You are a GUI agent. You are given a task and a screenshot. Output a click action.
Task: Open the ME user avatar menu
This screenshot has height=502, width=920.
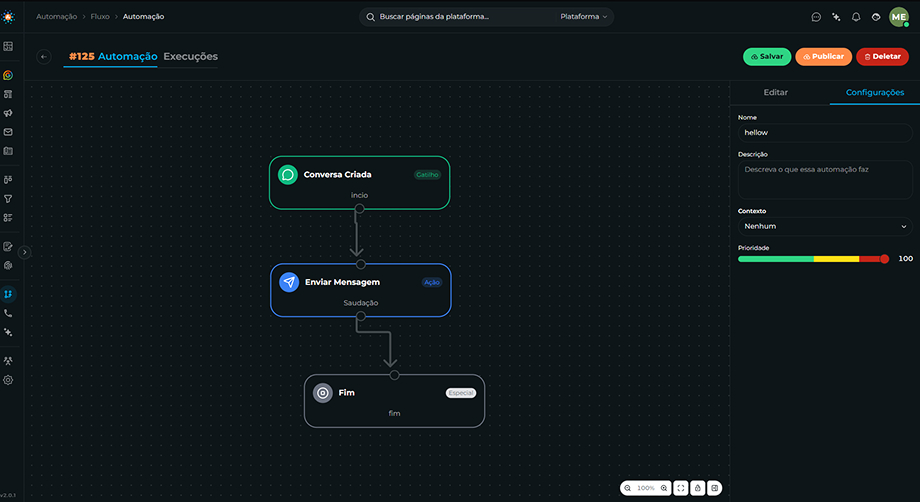click(899, 17)
